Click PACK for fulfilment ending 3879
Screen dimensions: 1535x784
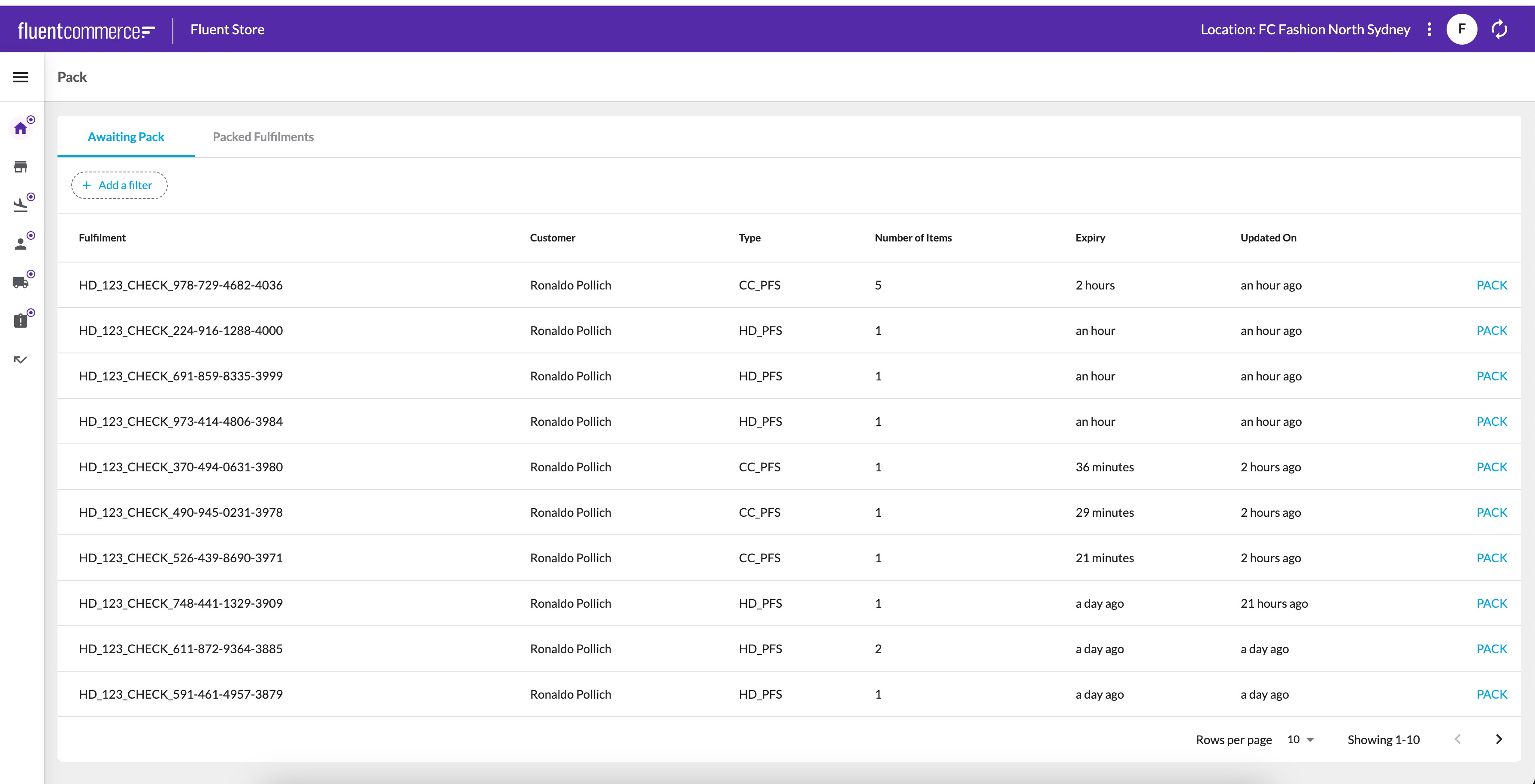tap(1491, 695)
